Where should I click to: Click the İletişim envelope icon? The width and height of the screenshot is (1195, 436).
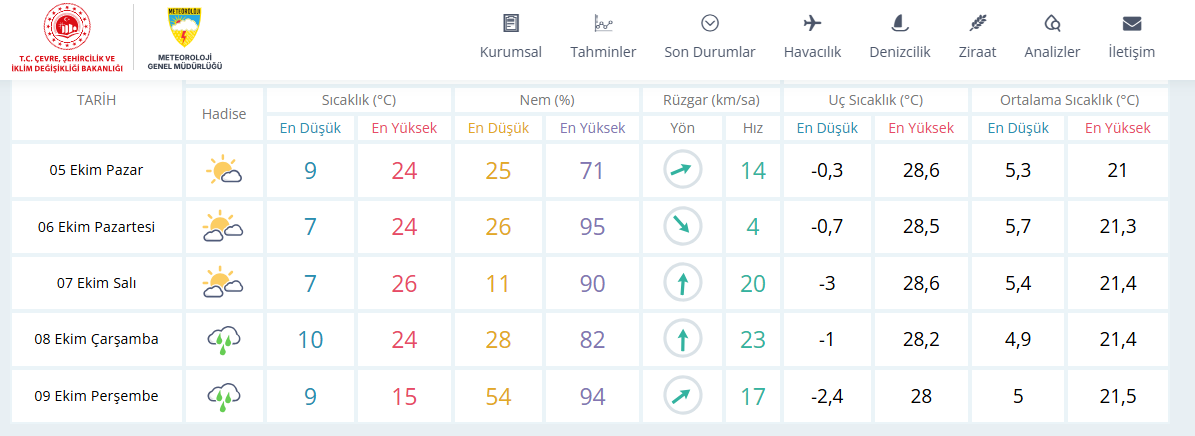tap(1132, 23)
